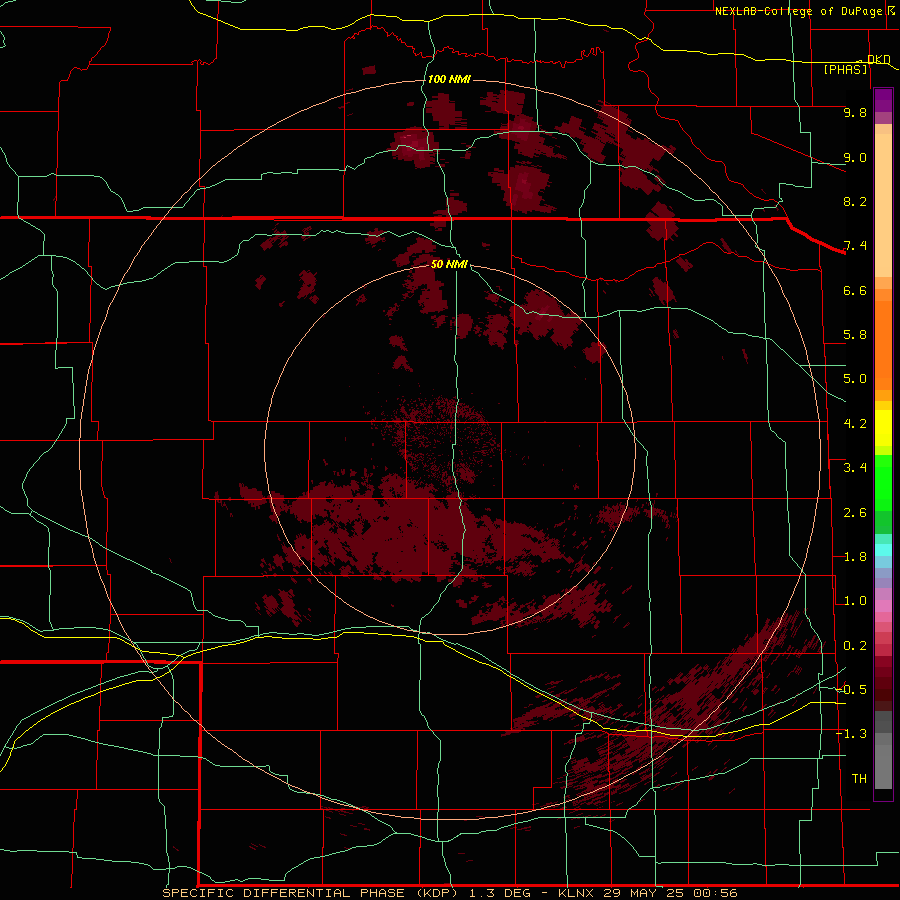
Task: Click the 100 NMI range ring label
Action: point(449,79)
